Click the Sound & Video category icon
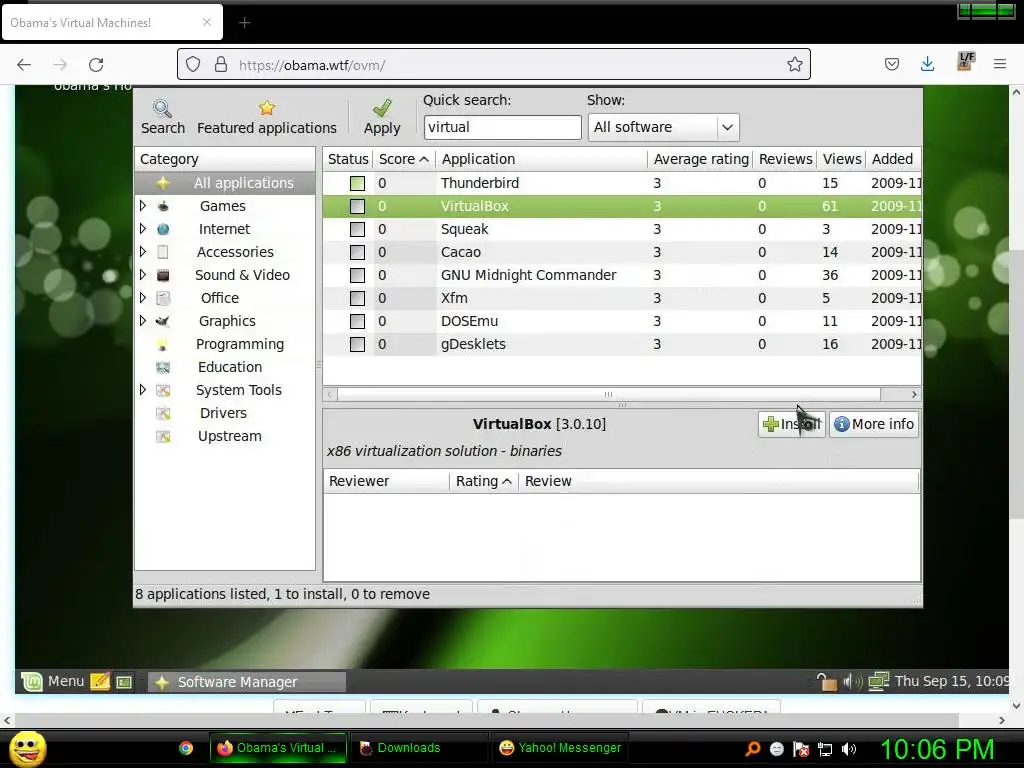 pyautogui.click(x=163, y=275)
